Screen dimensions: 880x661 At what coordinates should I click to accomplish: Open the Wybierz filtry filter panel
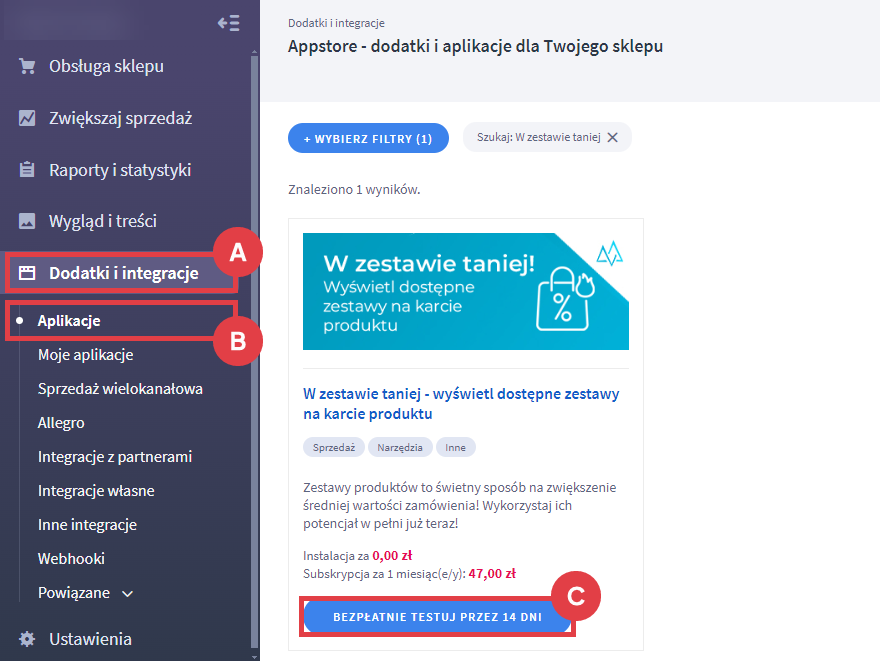pos(368,139)
